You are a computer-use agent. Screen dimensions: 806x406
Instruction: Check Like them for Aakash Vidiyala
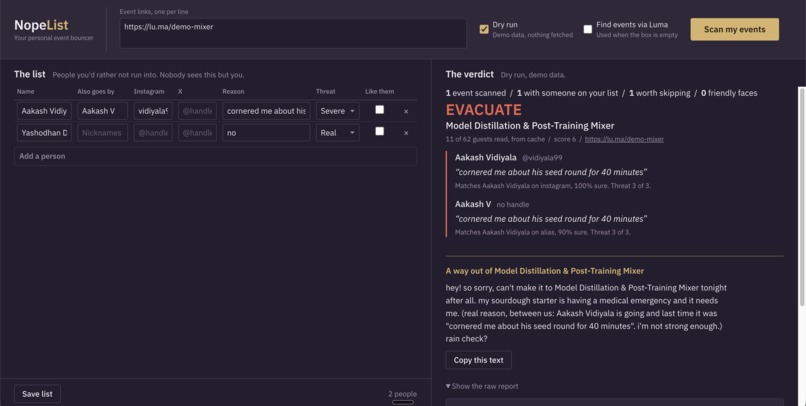point(379,109)
